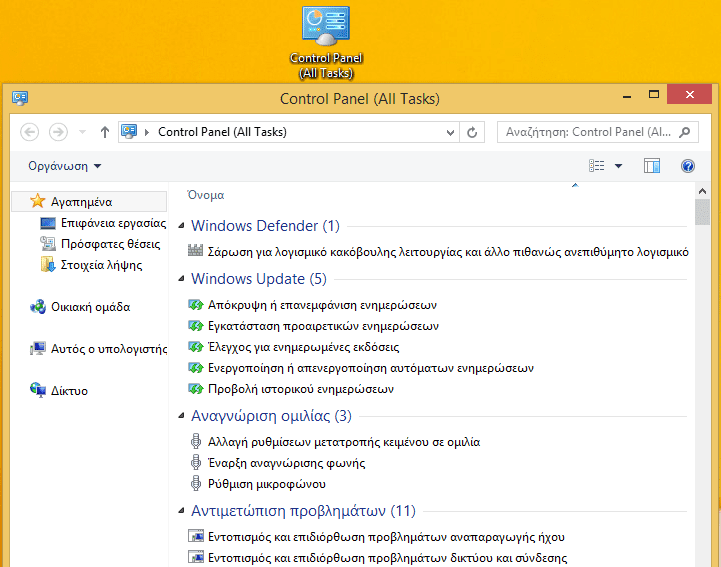
Task: Go back with the Back arrow button
Action: point(29,132)
